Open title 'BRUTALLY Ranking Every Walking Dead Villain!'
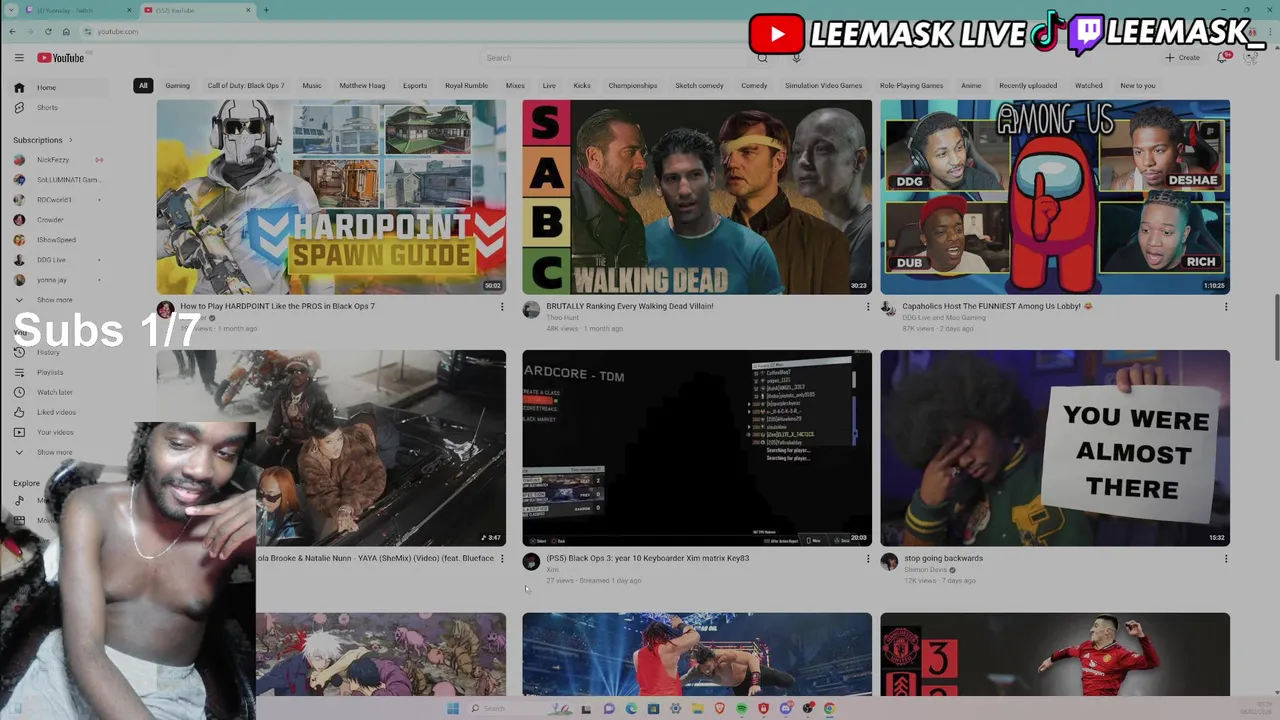The width and height of the screenshot is (1280, 720). [630, 306]
